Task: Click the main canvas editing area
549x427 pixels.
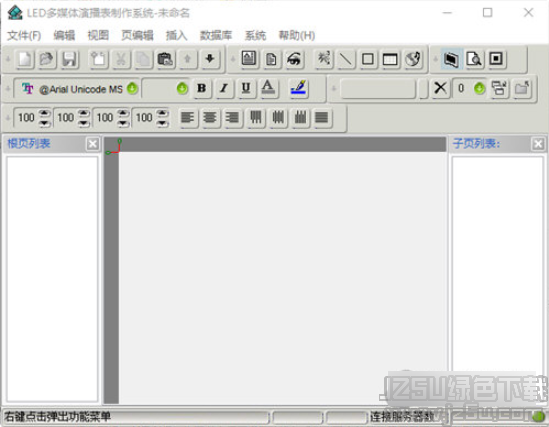Action: [x=282, y=278]
